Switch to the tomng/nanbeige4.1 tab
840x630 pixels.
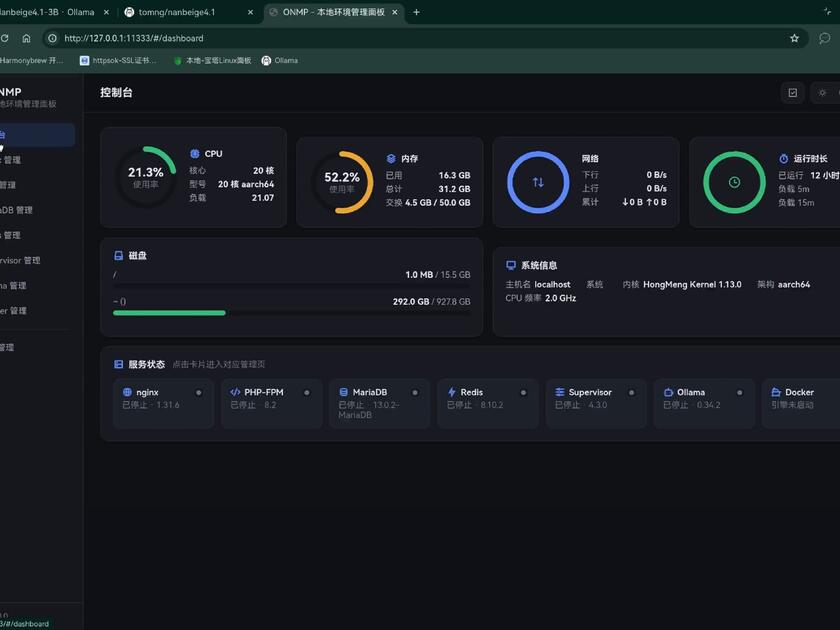pos(177,12)
